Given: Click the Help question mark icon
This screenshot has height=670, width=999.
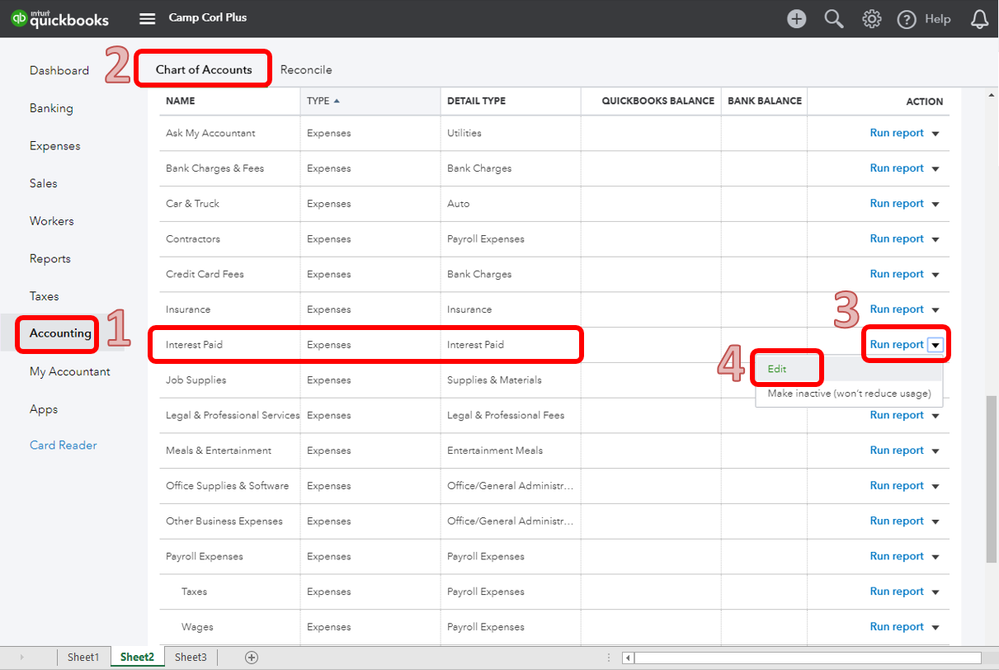Looking at the screenshot, I should (x=906, y=20).
